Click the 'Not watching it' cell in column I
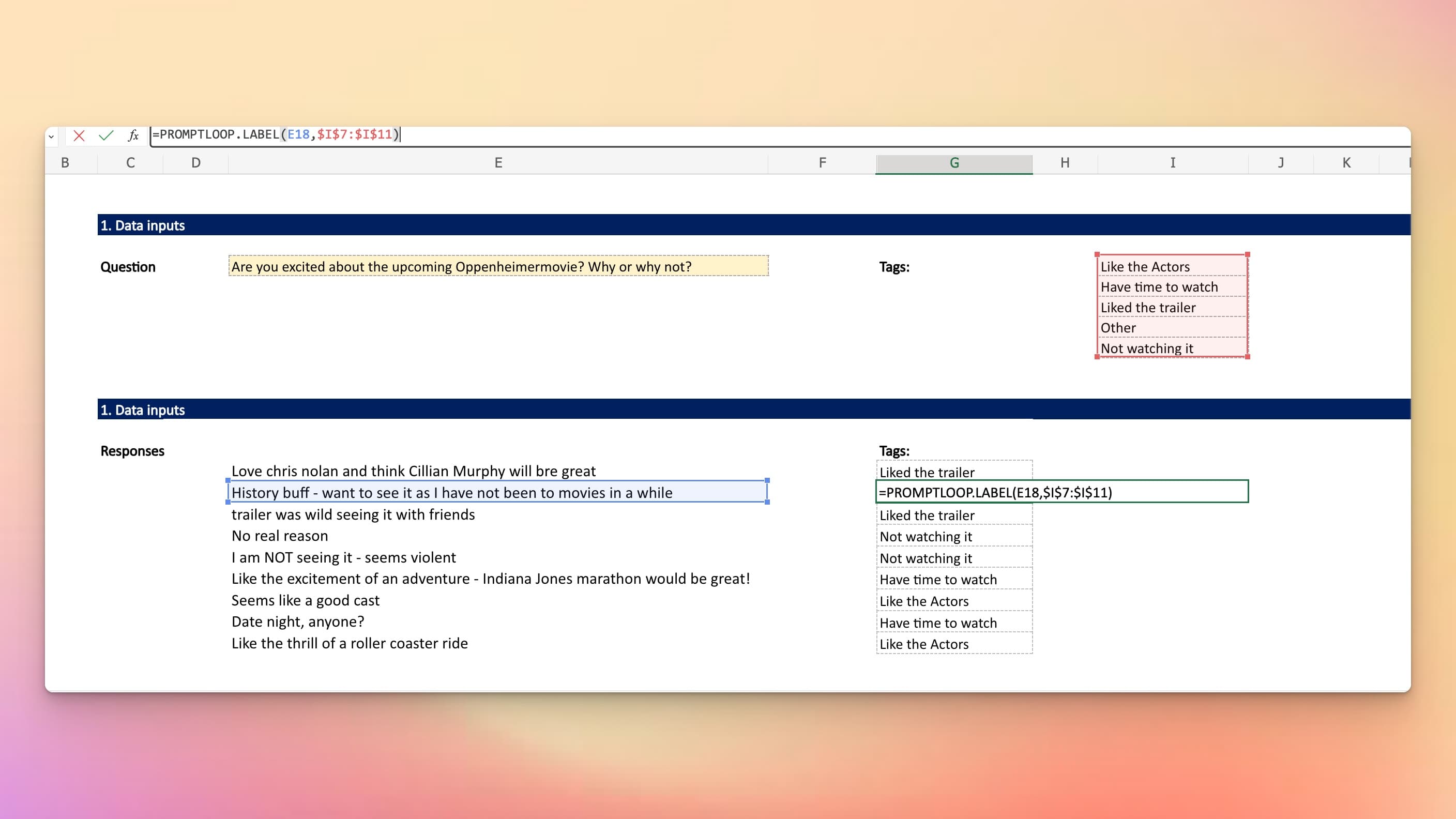Image resolution: width=1456 pixels, height=819 pixels. coord(1171,348)
